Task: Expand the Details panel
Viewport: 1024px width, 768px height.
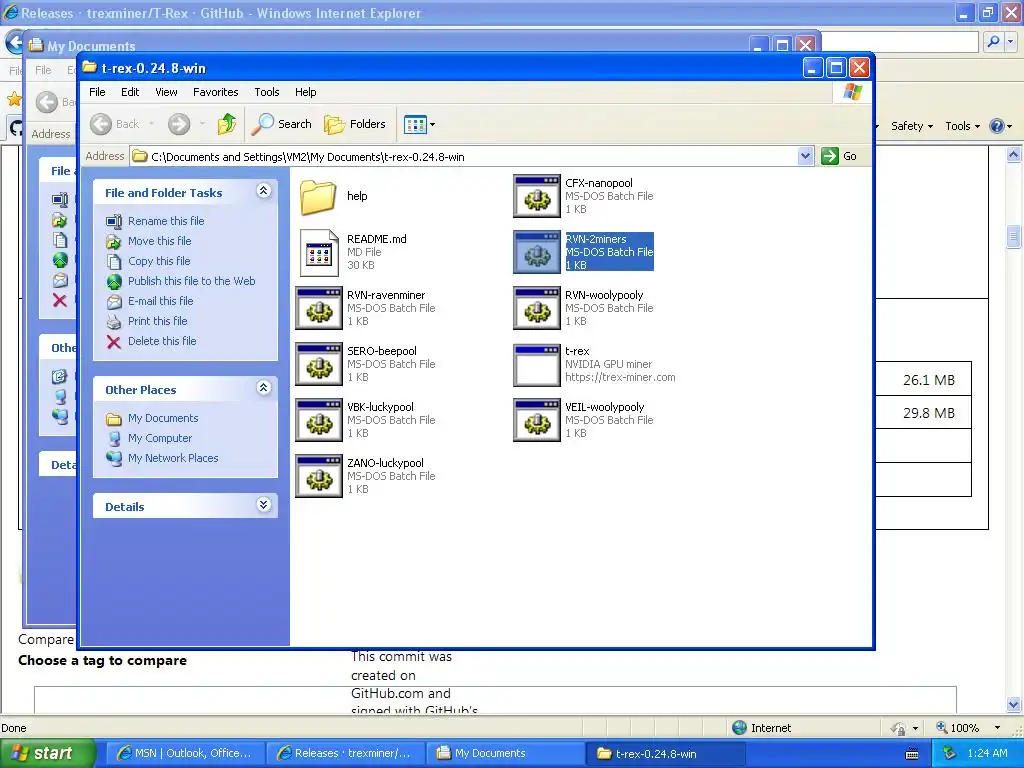Action: (263, 505)
